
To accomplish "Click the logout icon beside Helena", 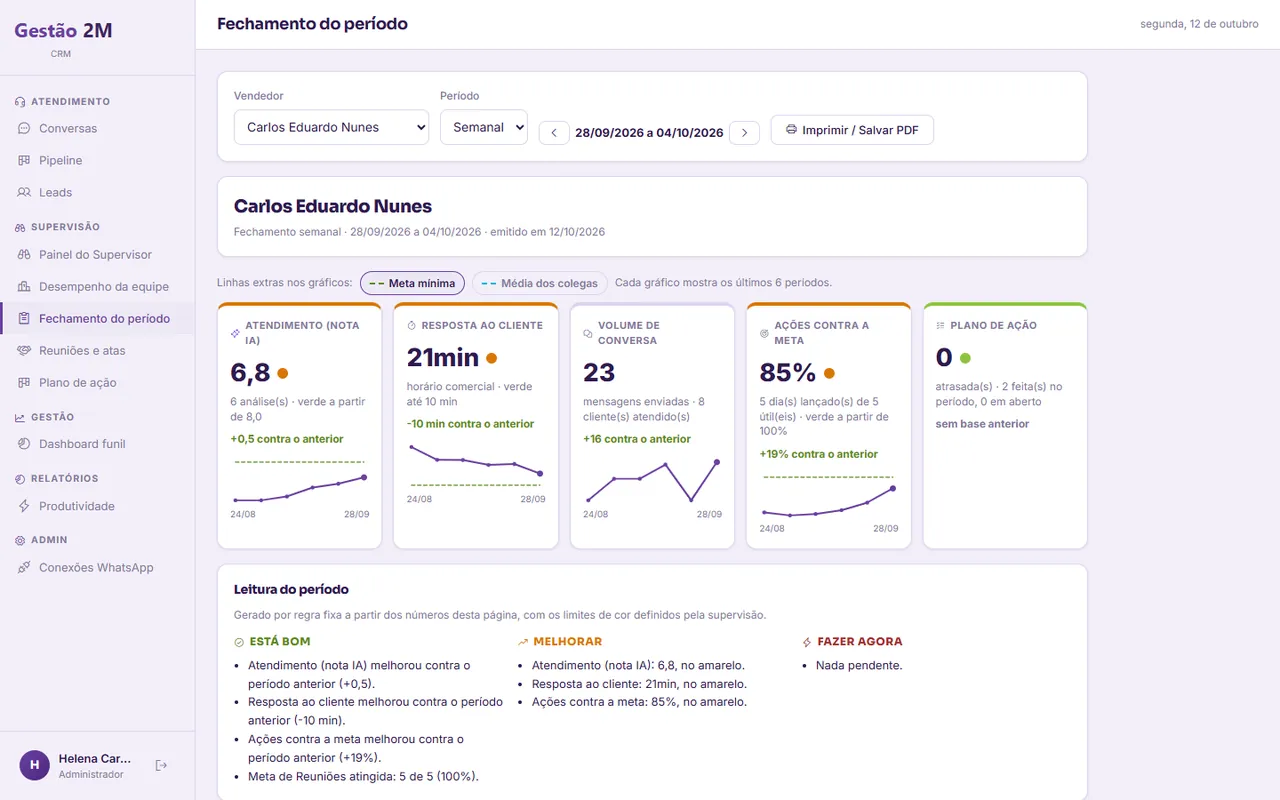I will (162, 765).
